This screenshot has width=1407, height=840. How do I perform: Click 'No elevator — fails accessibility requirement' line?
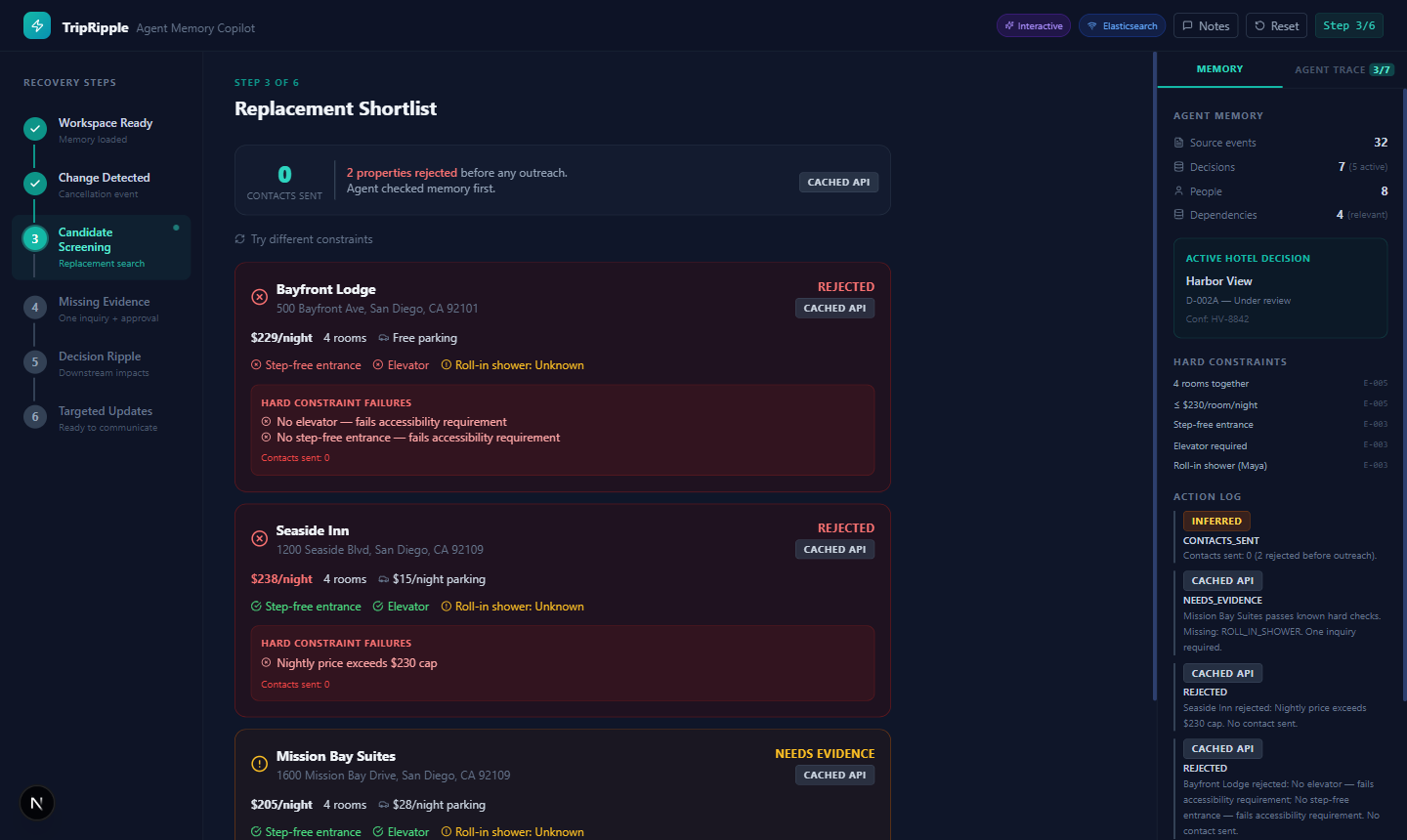392,422
